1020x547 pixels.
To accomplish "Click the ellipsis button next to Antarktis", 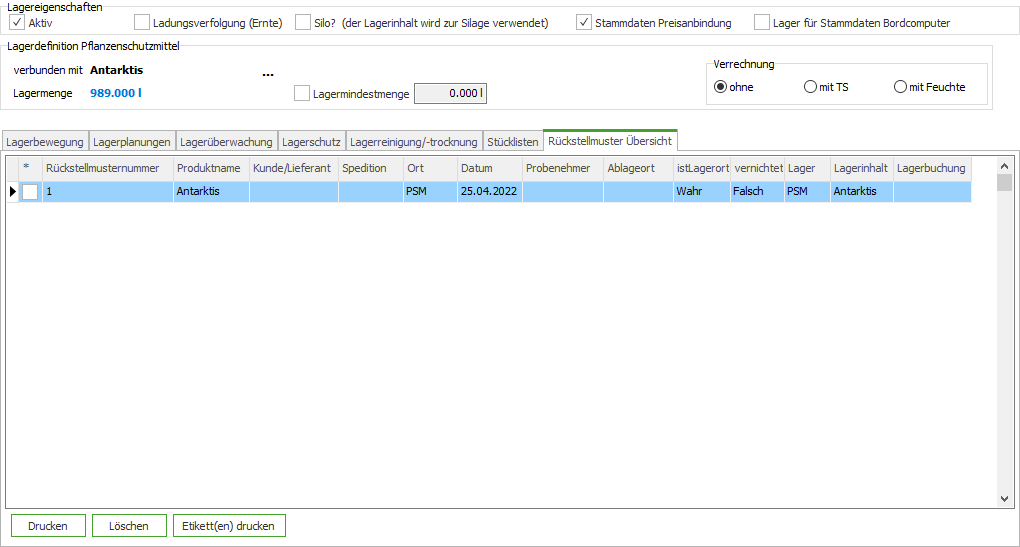I will (x=268, y=75).
